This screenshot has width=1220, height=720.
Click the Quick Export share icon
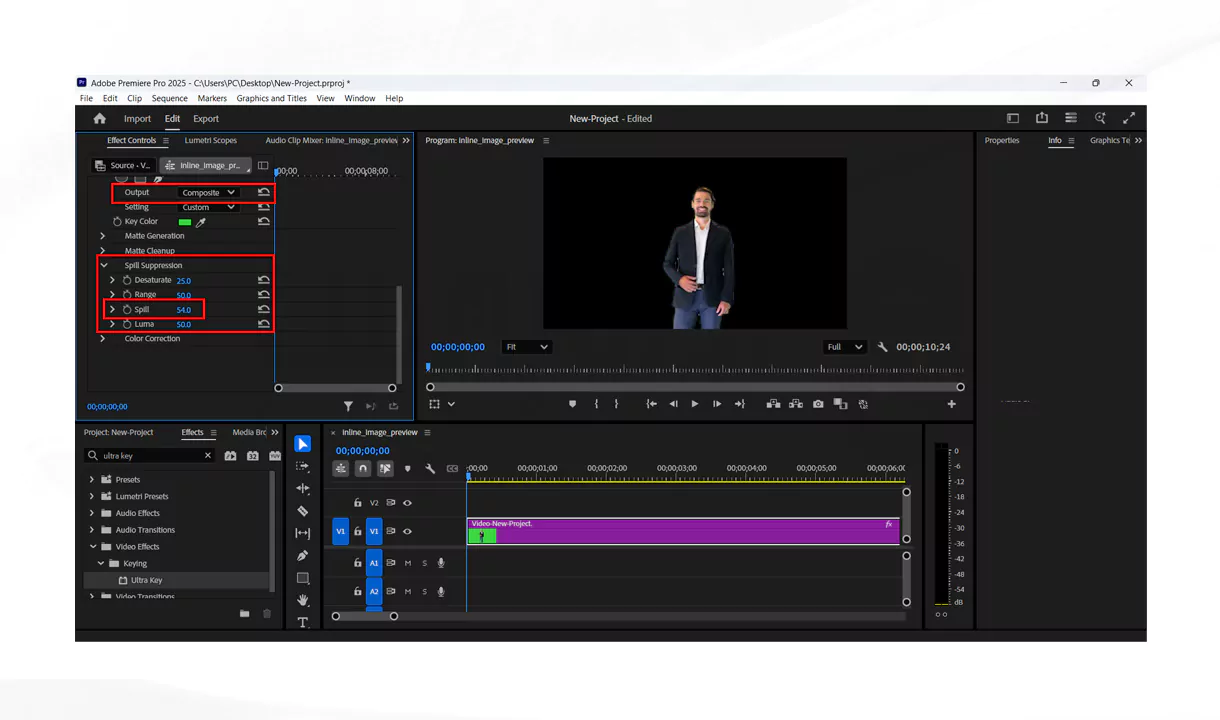click(x=1042, y=118)
